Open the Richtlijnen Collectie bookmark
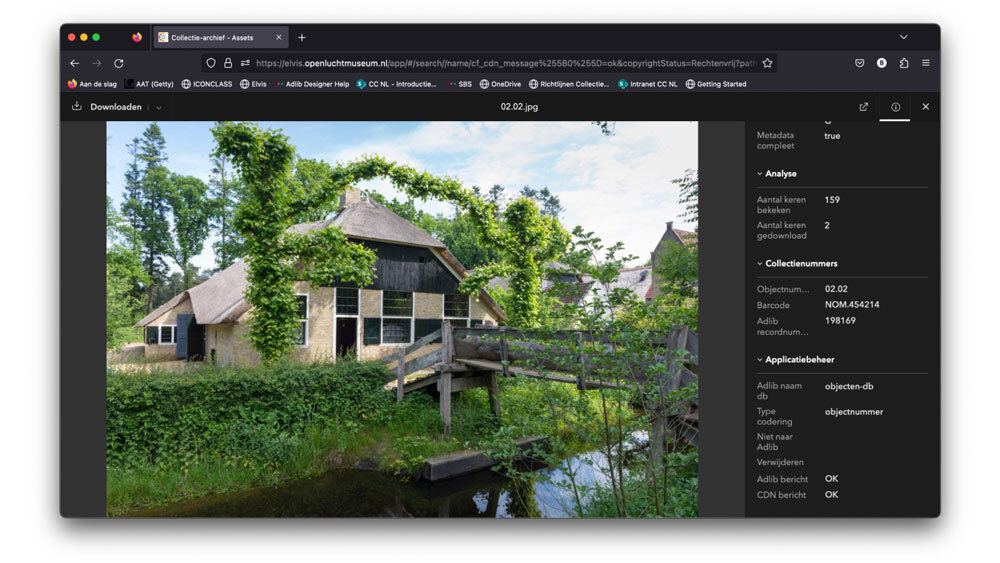 (569, 84)
